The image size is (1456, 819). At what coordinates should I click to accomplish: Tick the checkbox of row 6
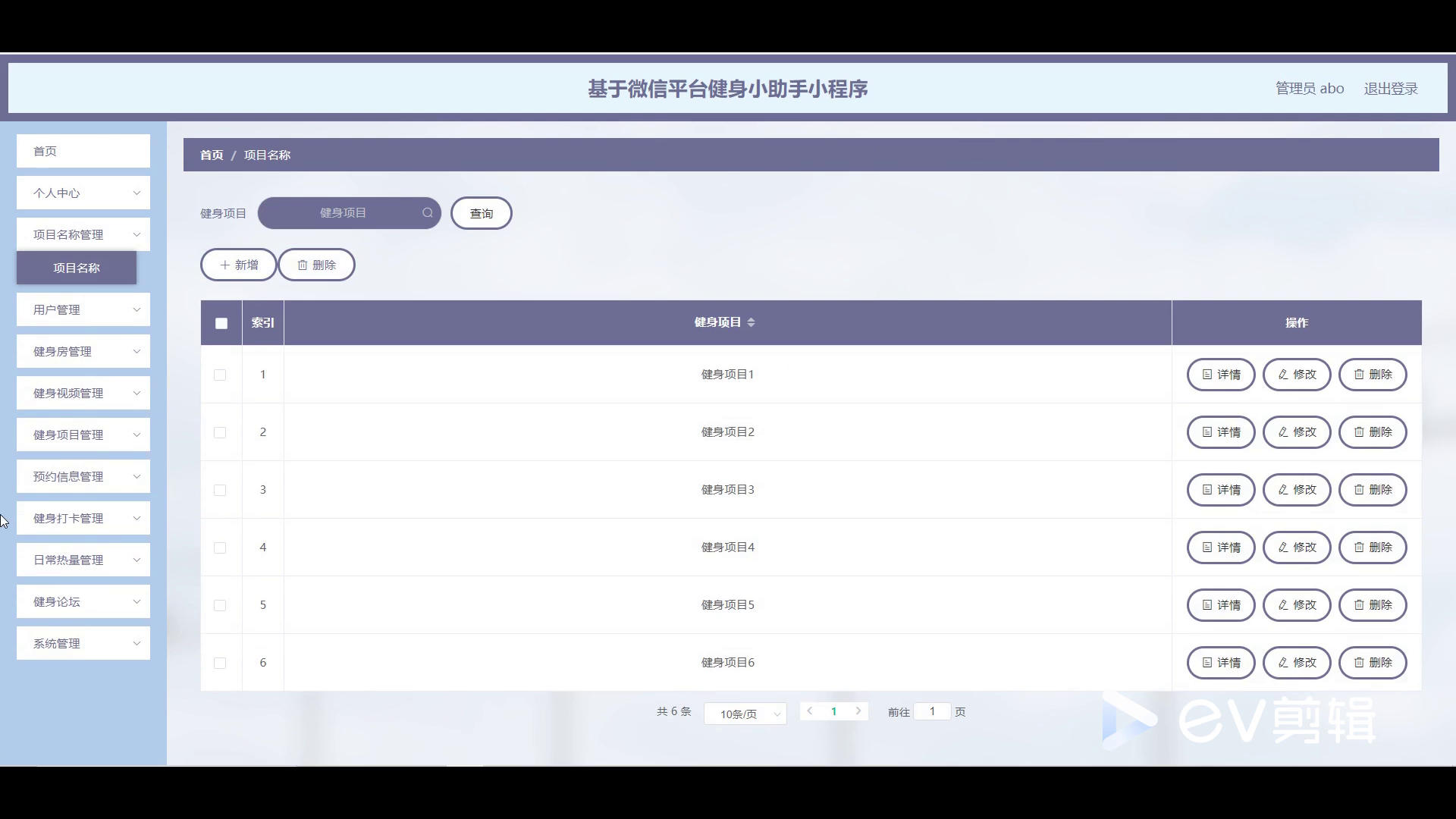(220, 663)
